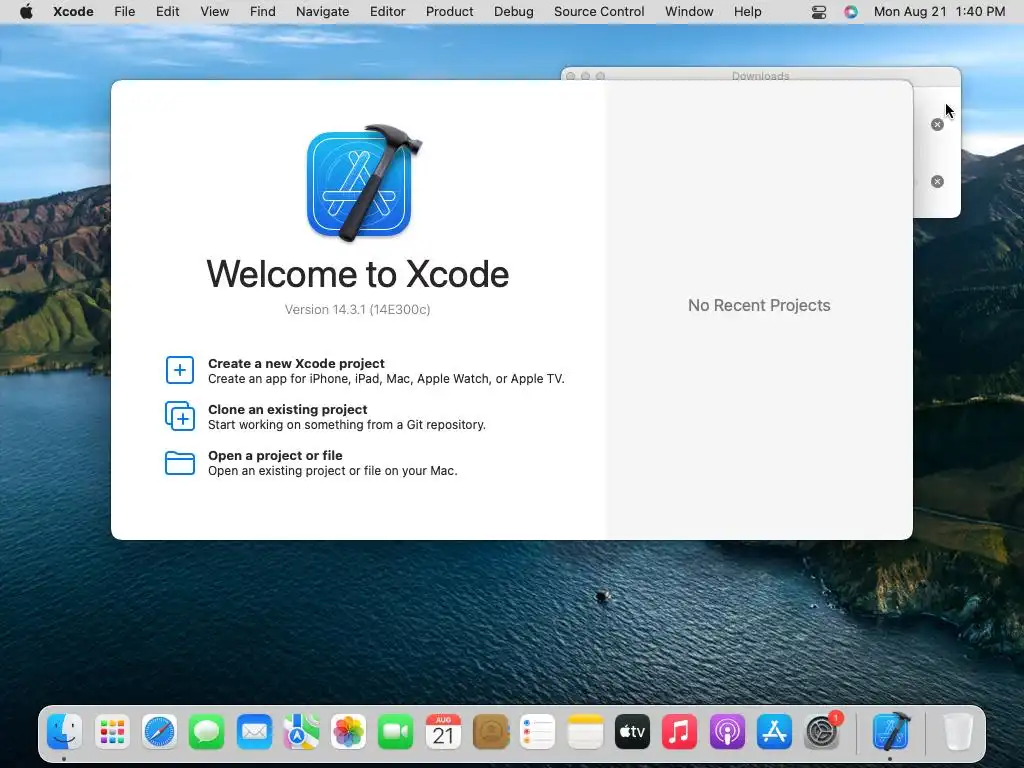Open Control Center in the menu bar
This screenshot has width=1024, height=768.
(x=819, y=12)
